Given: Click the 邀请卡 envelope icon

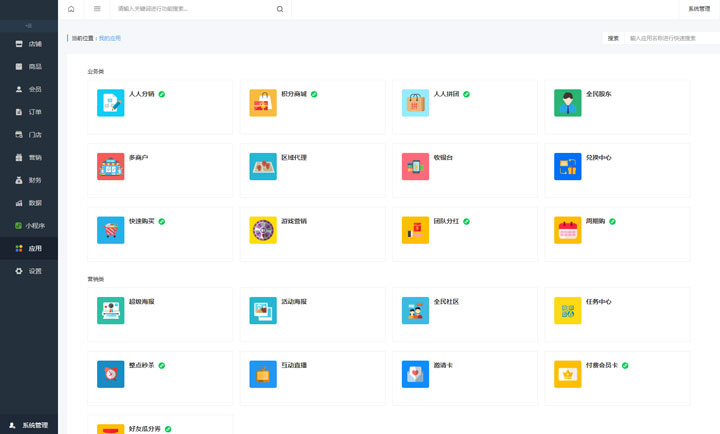Looking at the screenshot, I should [415, 374].
